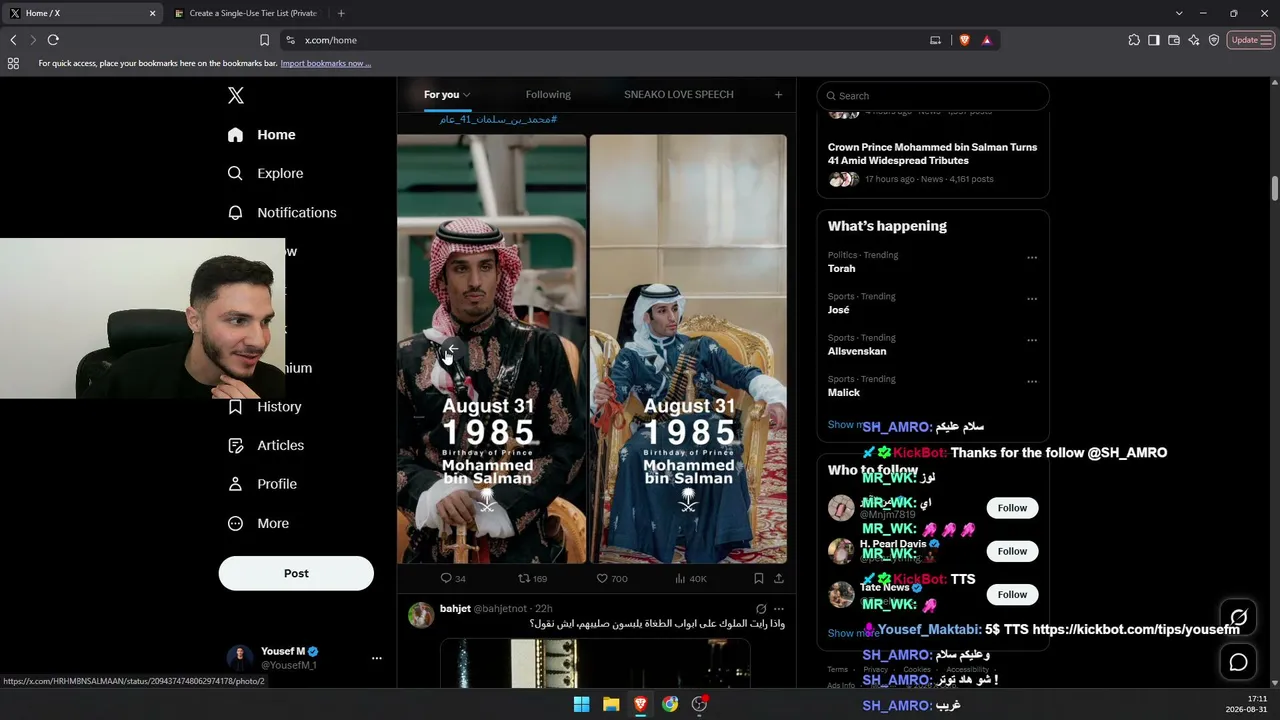Open options for the Malick trend

(1032, 382)
